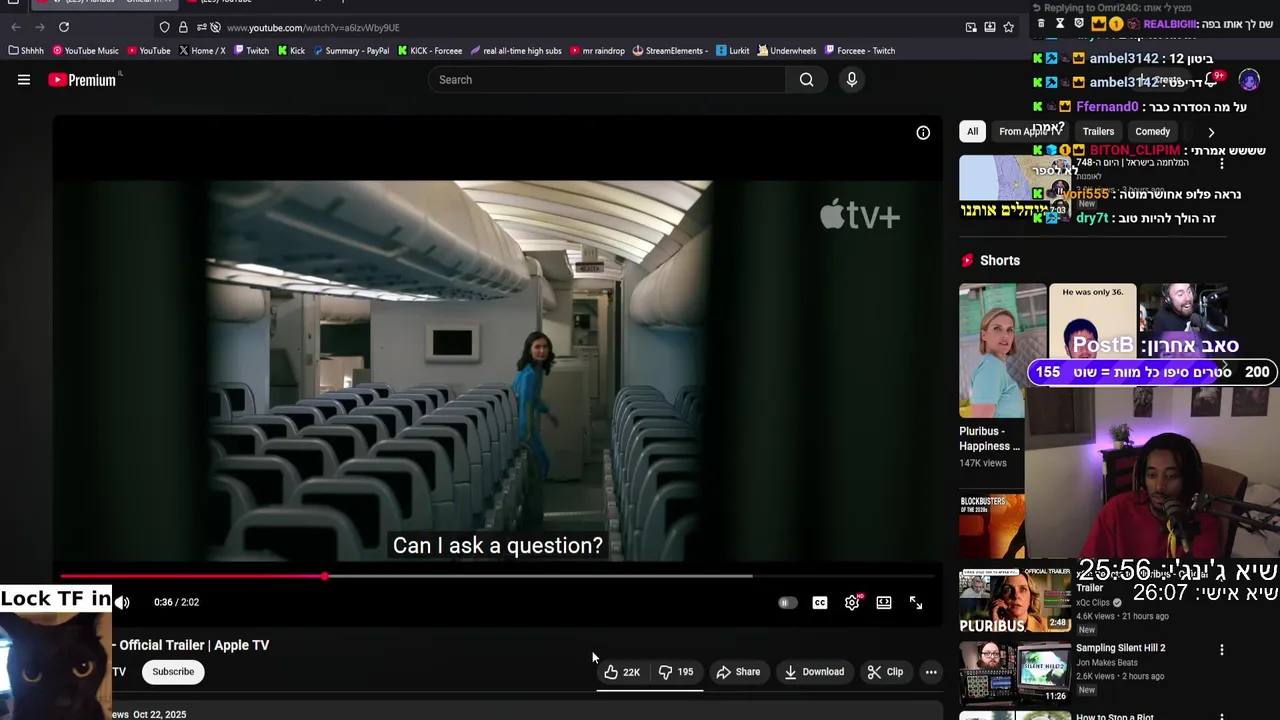Open KICK - Forceee bookmark
Image resolution: width=1280 pixels, height=720 pixels.
pyautogui.click(x=430, y=51)
